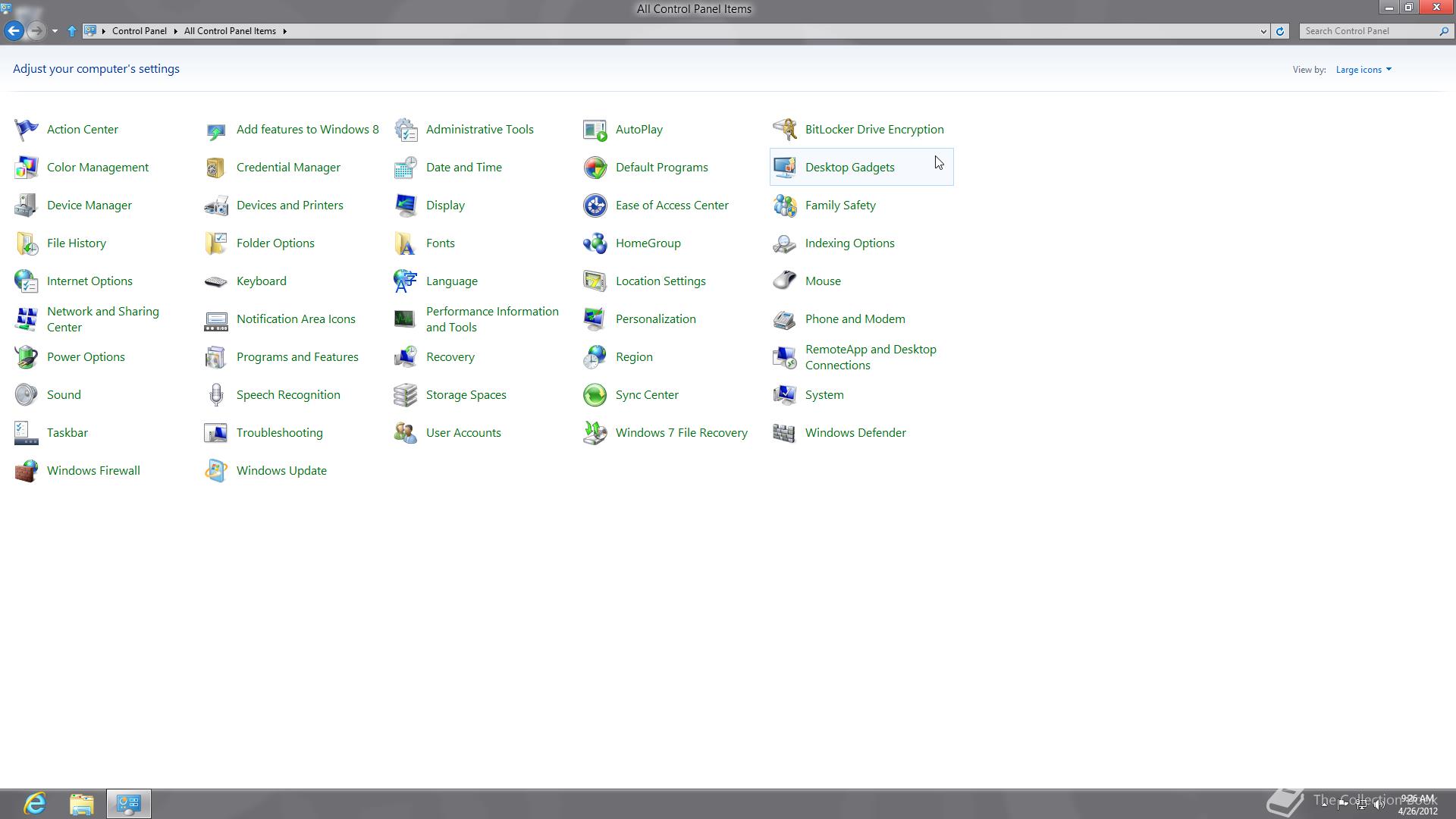
Task: Click the All Control Panel Items breadcrumb
Action: click(x=230, y=31)
